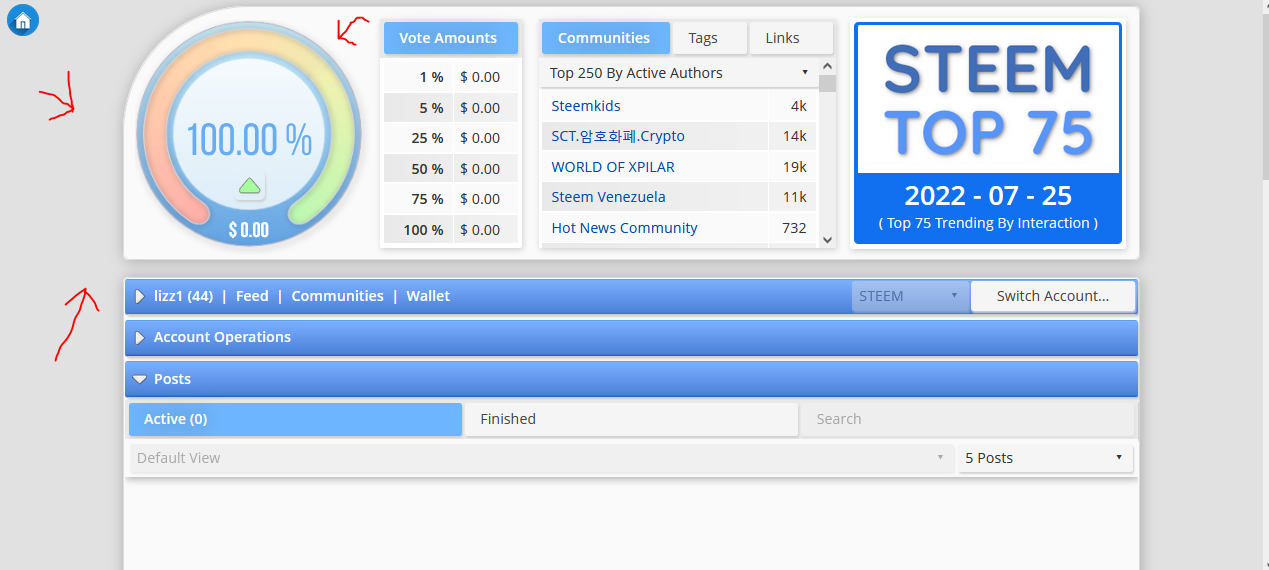Click the 732 count for Hot News Community
The height and width of the screenshot is (570, 1269).
tap(794, 228)
